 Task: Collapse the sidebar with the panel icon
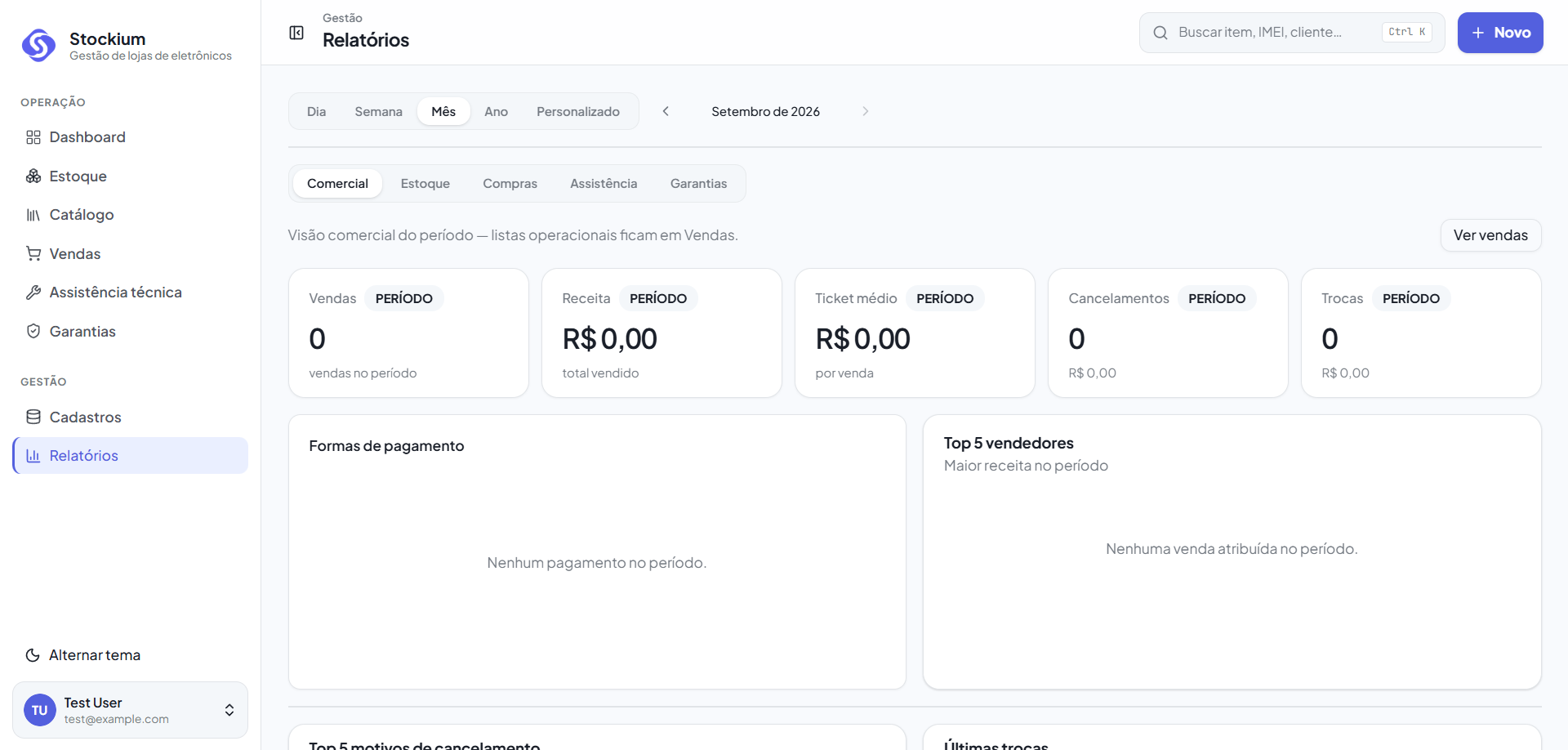[x=296, y=33]
